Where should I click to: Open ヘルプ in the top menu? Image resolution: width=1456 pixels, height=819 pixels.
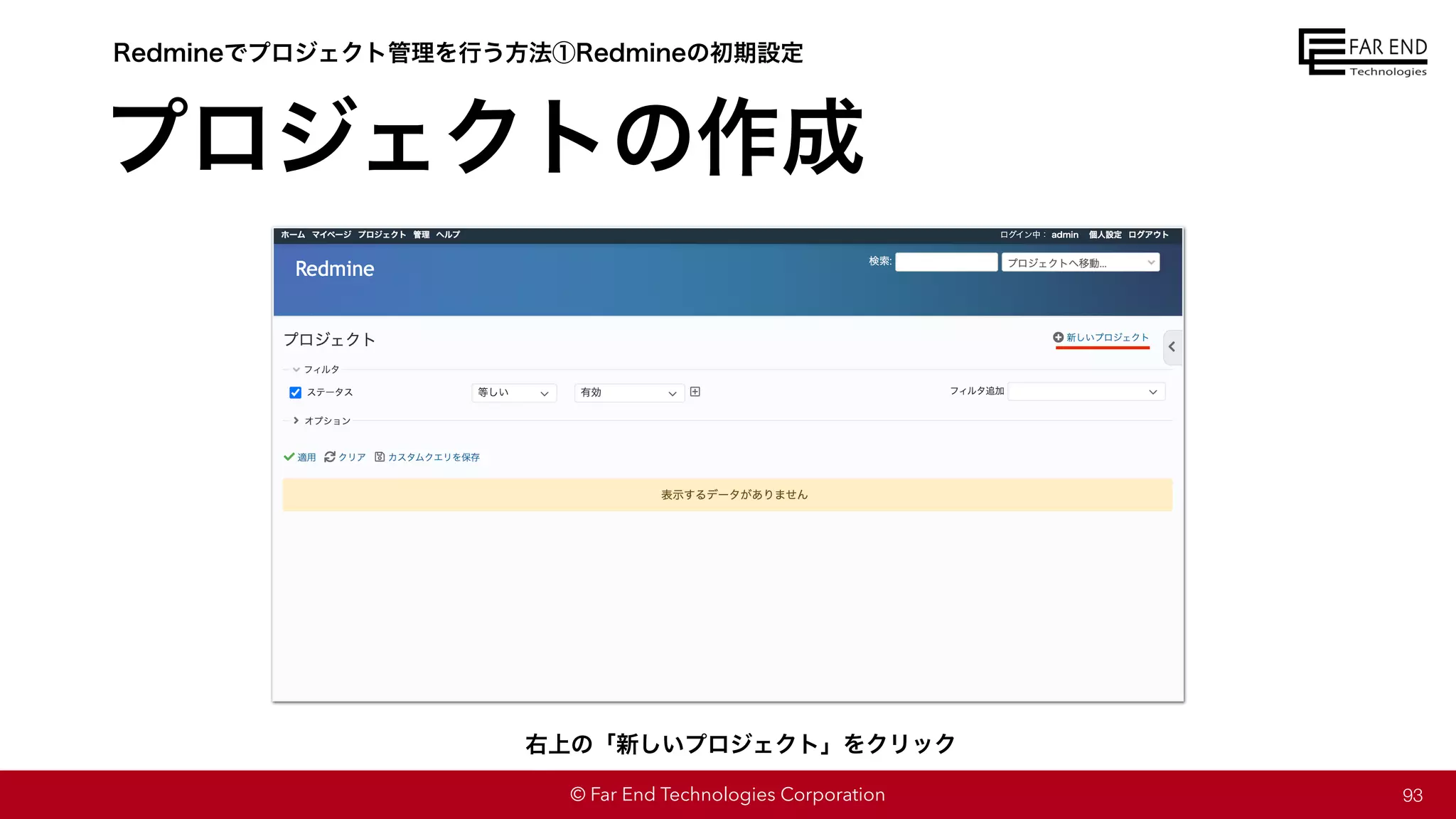pyautogui.click(x=448, y=235)
